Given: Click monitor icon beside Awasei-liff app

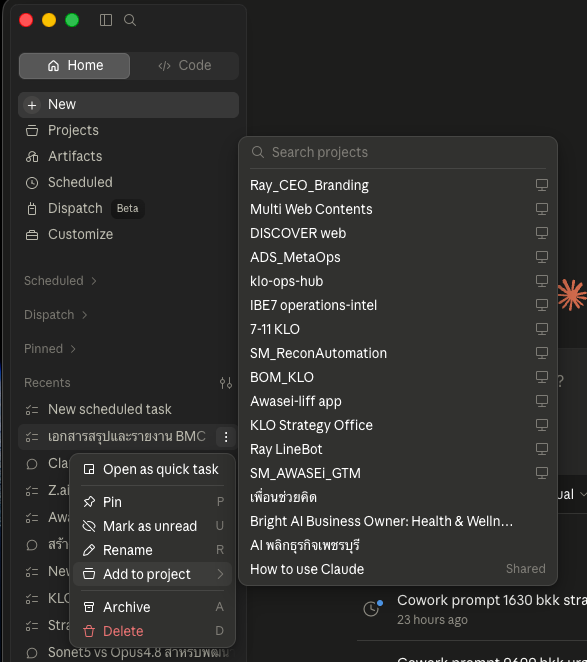Looking at the screenshot, I should (x=542, y=401).
